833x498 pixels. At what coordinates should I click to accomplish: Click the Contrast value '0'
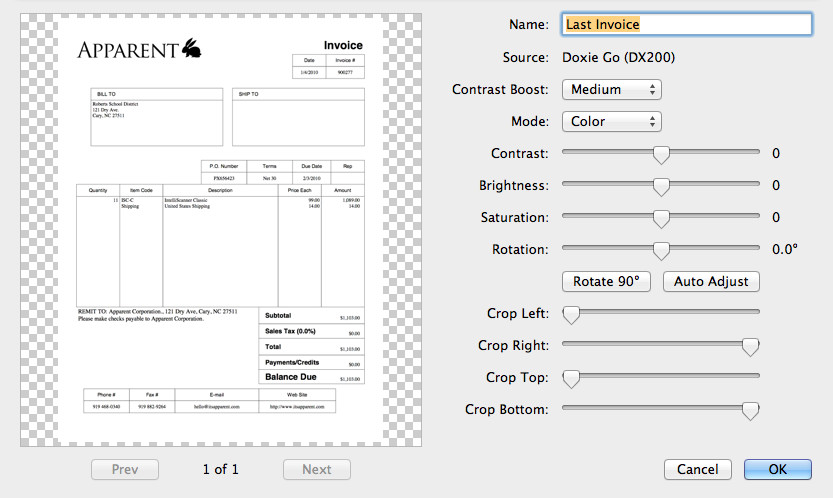[776, 154]
